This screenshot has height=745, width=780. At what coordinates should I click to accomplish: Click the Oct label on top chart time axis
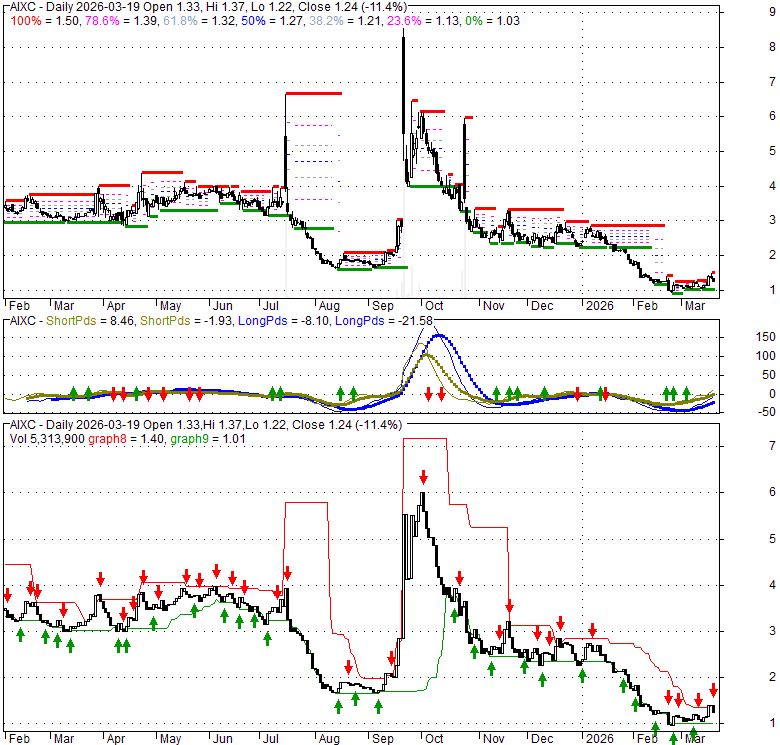point(434,305)
